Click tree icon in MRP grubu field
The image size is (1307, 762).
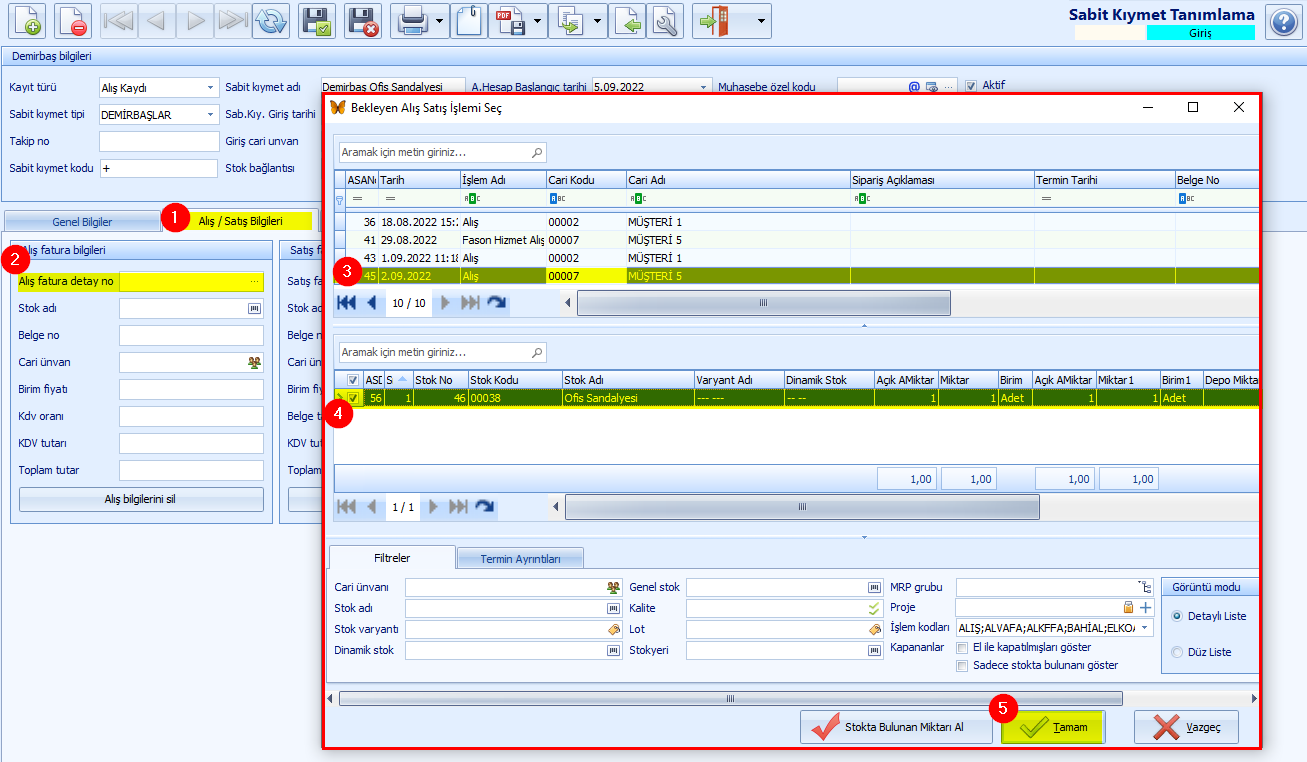tap(1145, 587)
